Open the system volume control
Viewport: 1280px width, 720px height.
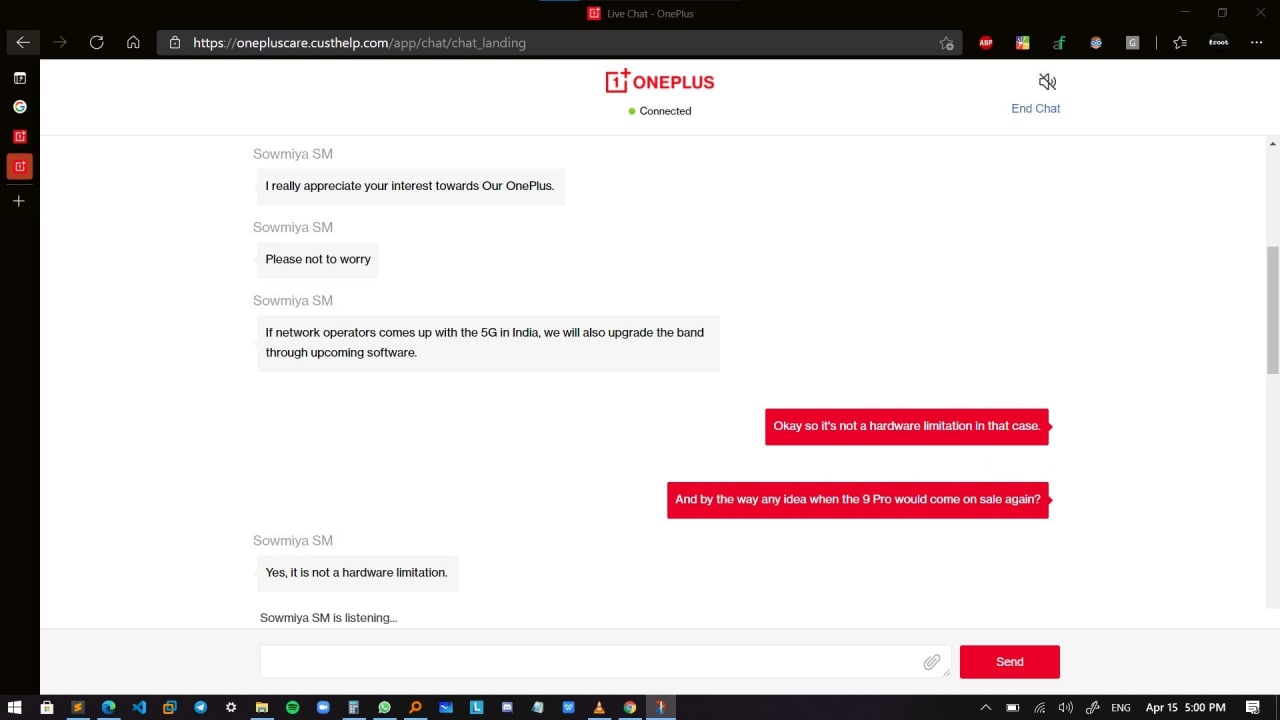click(1066, 707)
